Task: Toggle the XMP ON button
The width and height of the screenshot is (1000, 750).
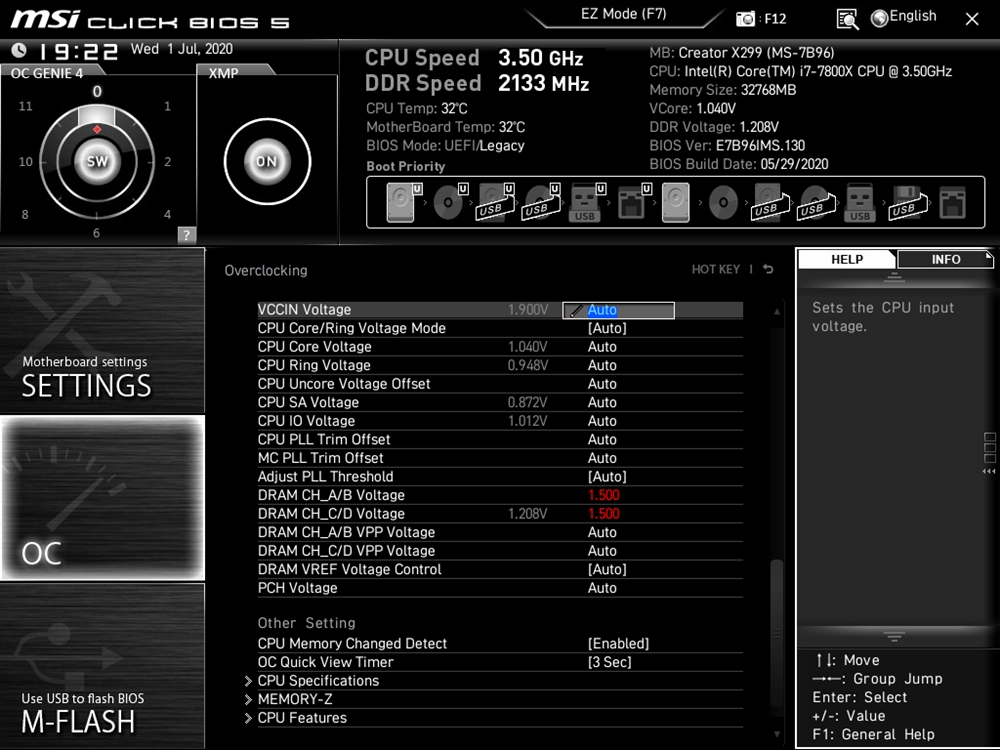Action: (267, 161)
